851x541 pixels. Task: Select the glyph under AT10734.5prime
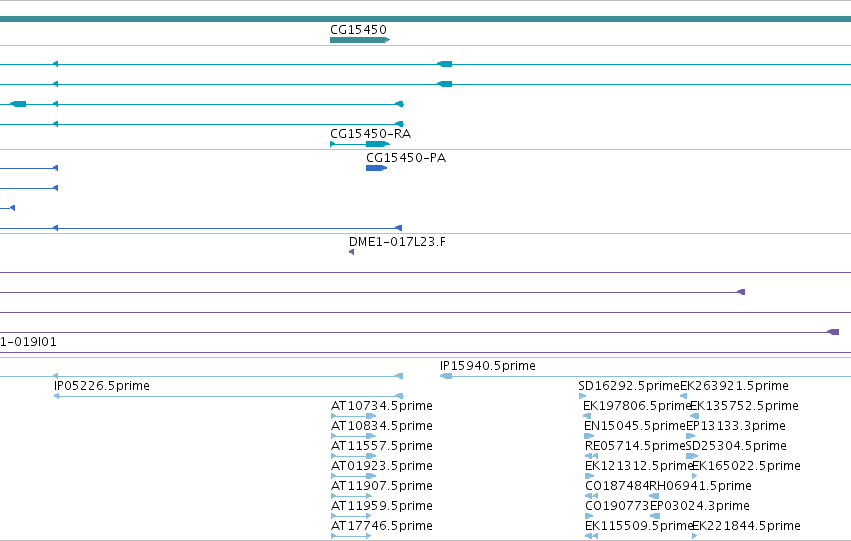coord(353,416)
